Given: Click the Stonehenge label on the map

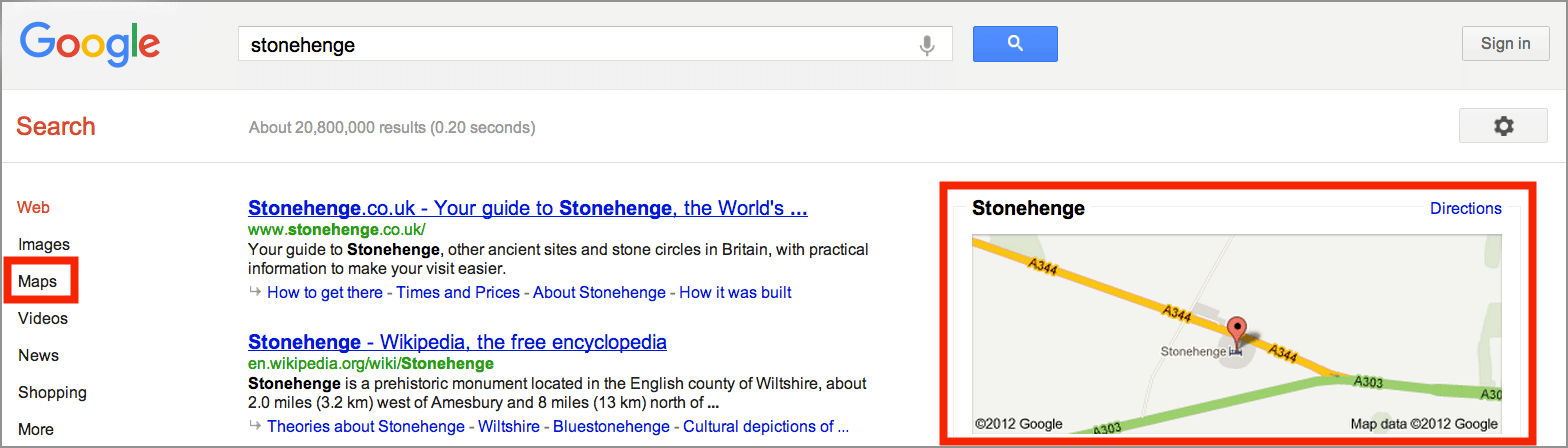Looking at the screenshot, I should (1192, 352).
